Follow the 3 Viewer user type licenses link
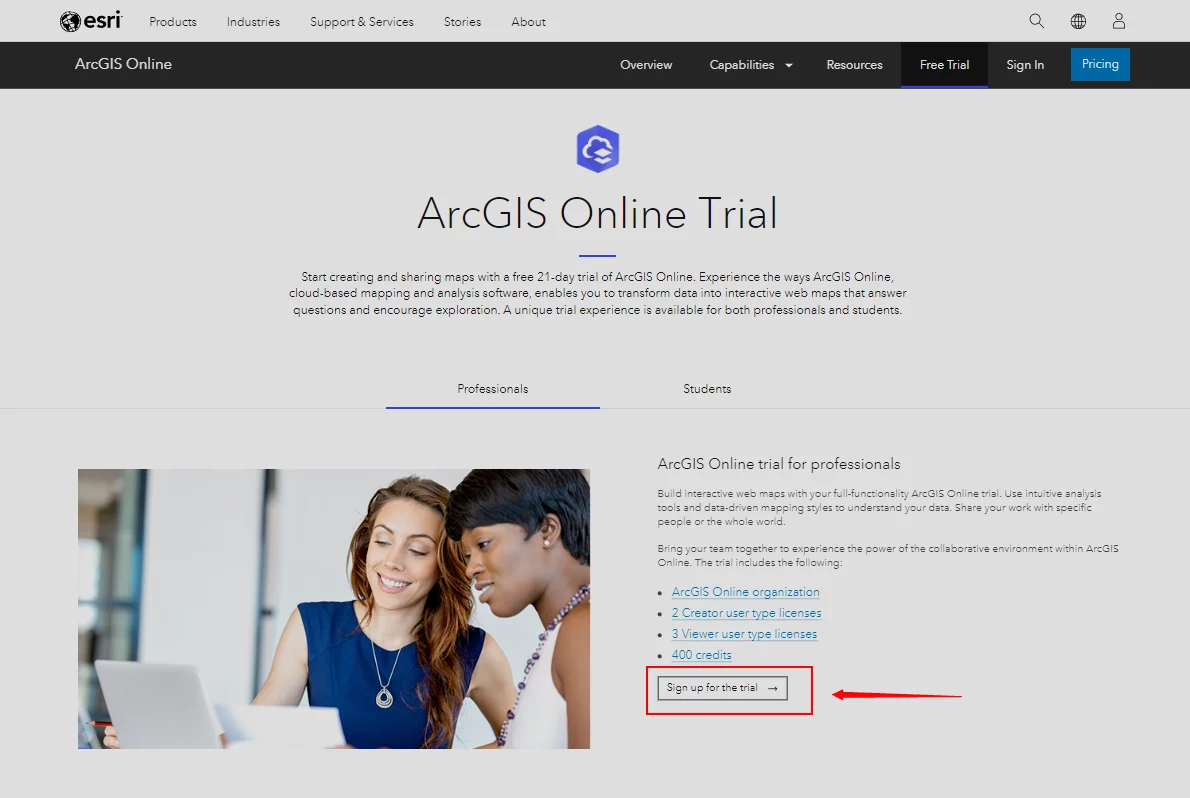The height and width of the screenshot is (798, 1190). (x=744, y=634)
